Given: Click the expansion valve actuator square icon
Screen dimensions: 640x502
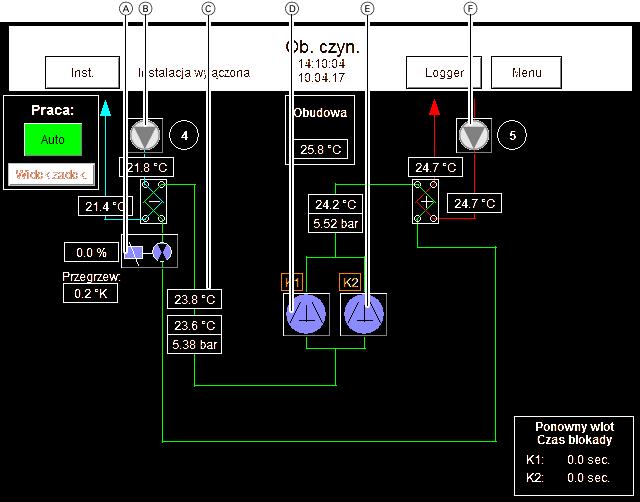Looking at the screenshot, I should pos(133,252).
